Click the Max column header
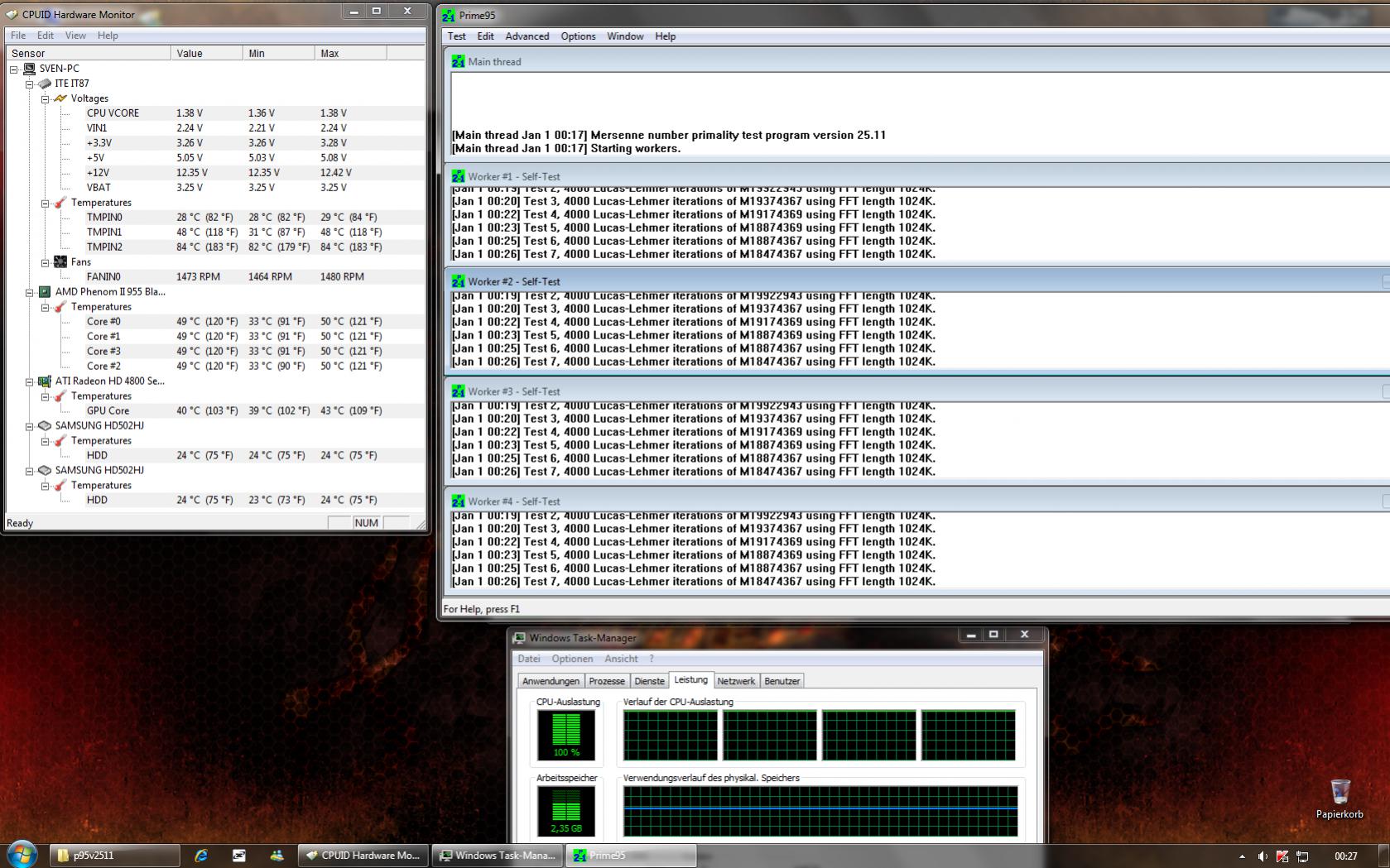 tap(351, 53)
